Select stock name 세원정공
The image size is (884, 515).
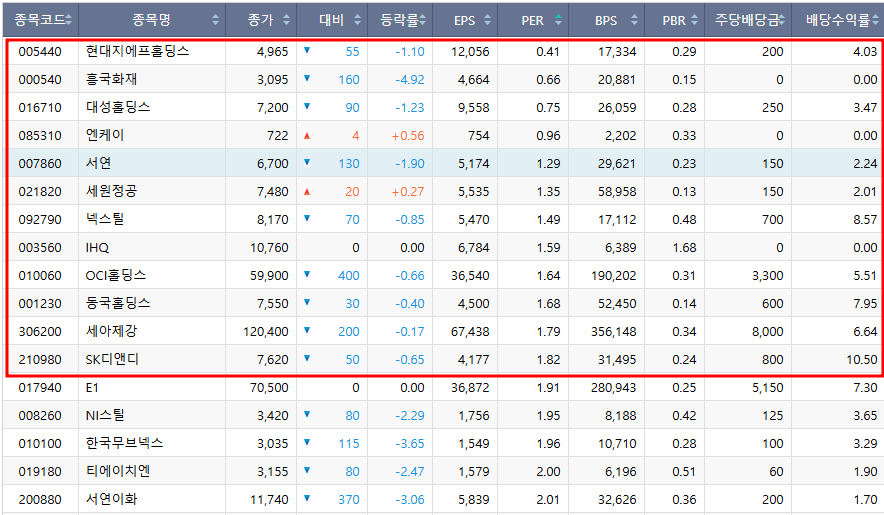(x=111, y=191)
